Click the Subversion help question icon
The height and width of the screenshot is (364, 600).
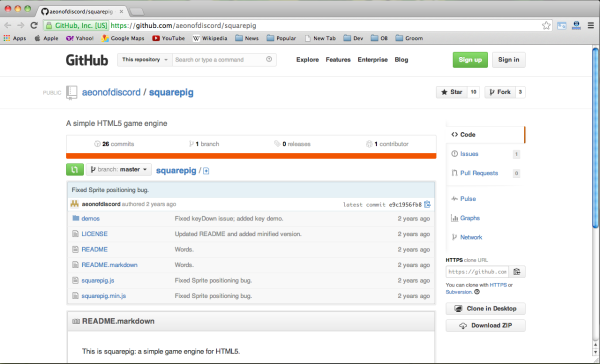[x=477, y=292]
